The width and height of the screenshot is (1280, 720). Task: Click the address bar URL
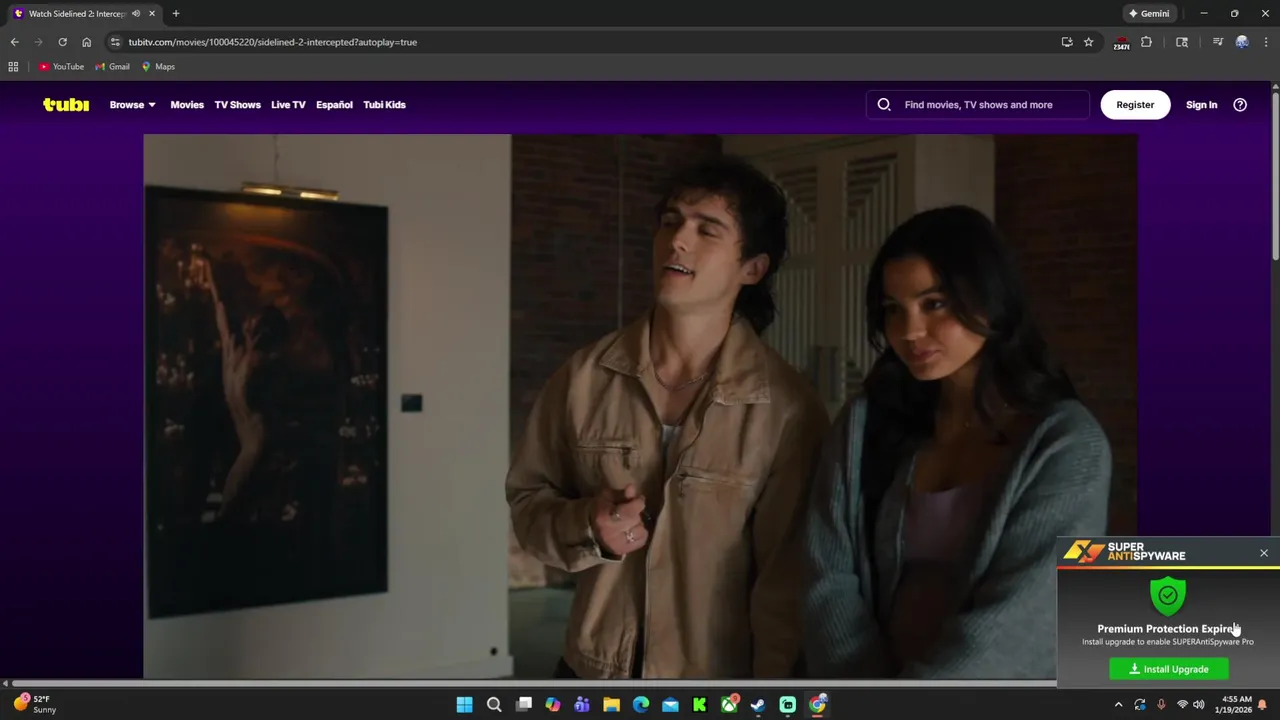coord(272,42)
